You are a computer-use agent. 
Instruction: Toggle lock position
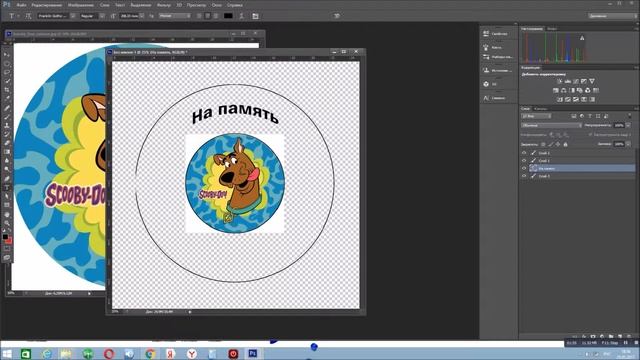pos(558,144)
